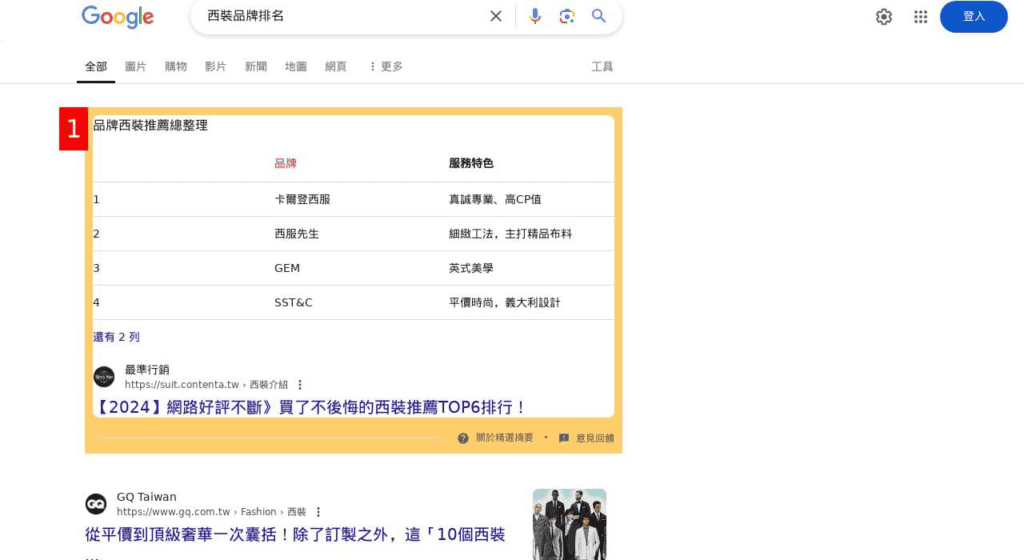This screenshot has width=1024, height=560.
Task: Click the 意見回饋 flag icon
Action: click(x=564, y=438)
